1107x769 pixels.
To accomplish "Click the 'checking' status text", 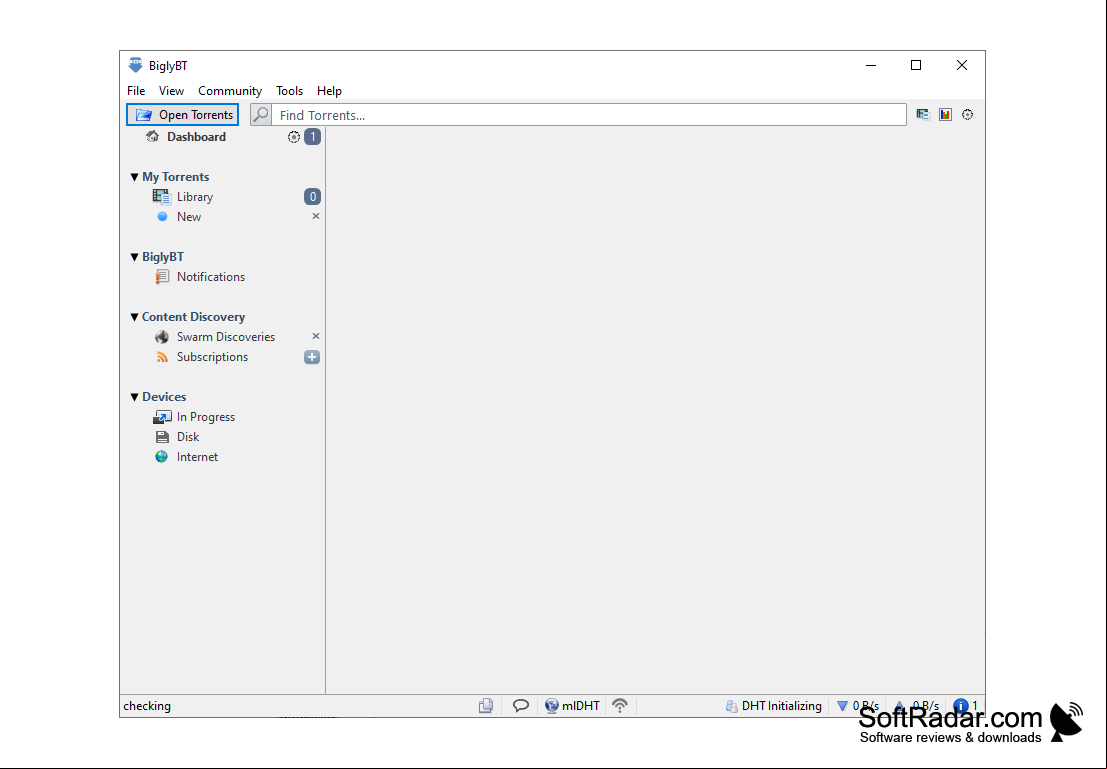I will pyautogui.click(x=147, y=705).
